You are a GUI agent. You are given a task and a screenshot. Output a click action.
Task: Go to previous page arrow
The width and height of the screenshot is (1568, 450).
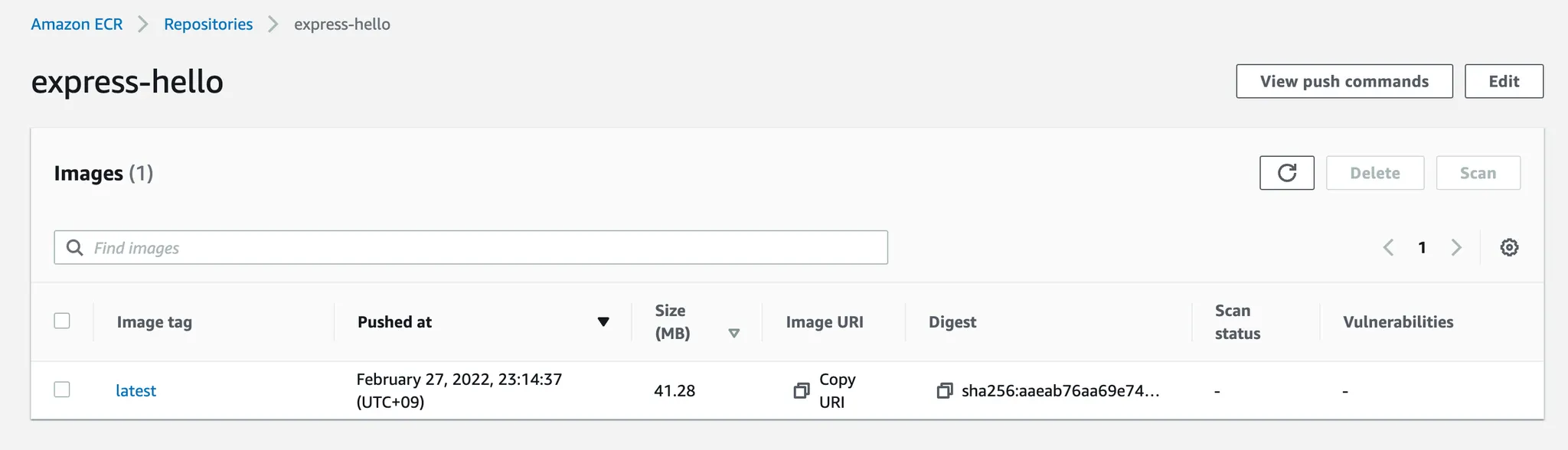1388,247
